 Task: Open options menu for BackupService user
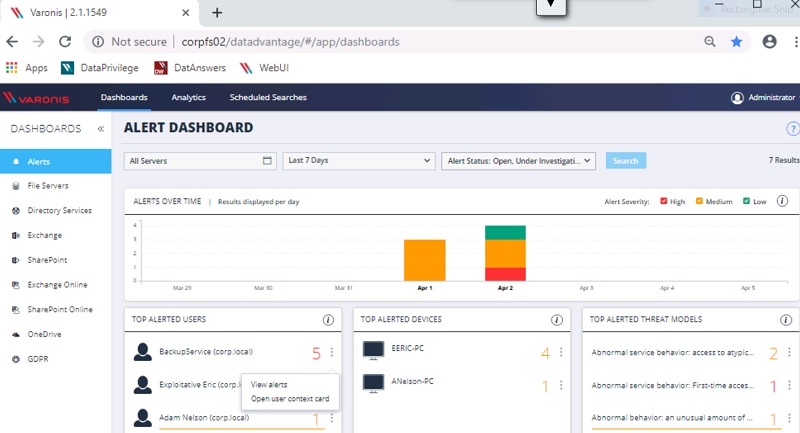[x=332, y=352]
